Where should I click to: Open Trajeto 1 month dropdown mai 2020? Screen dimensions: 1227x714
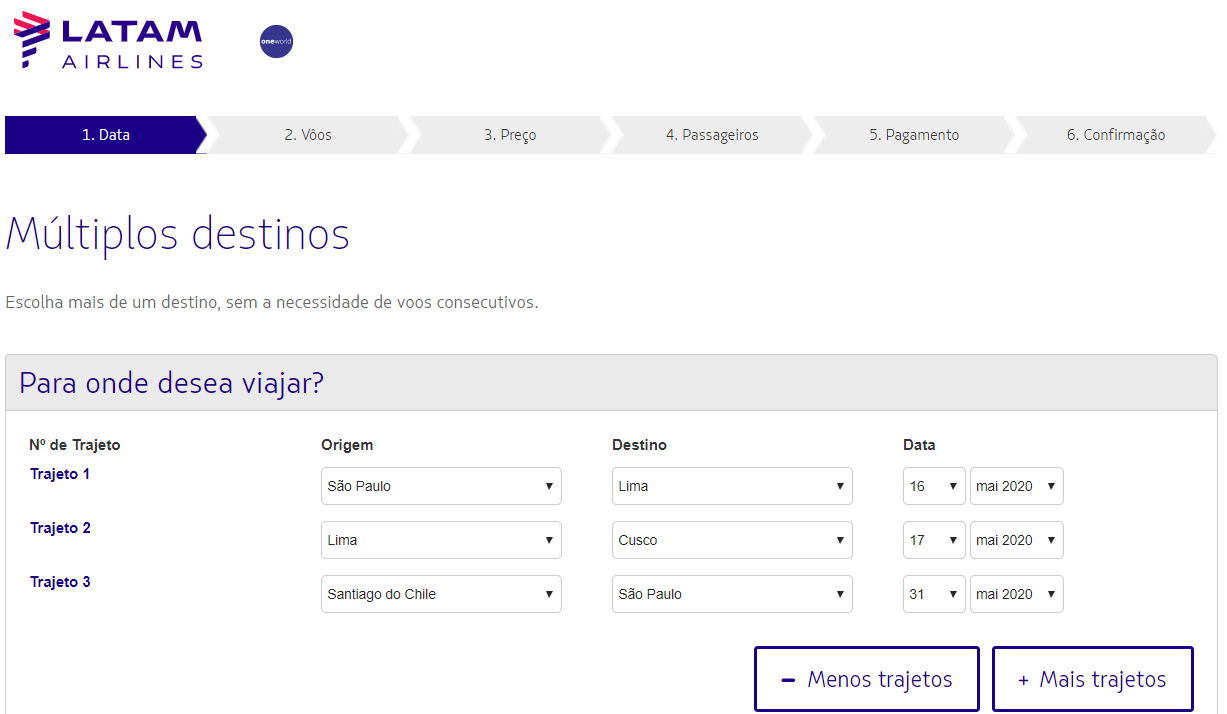1016,486
